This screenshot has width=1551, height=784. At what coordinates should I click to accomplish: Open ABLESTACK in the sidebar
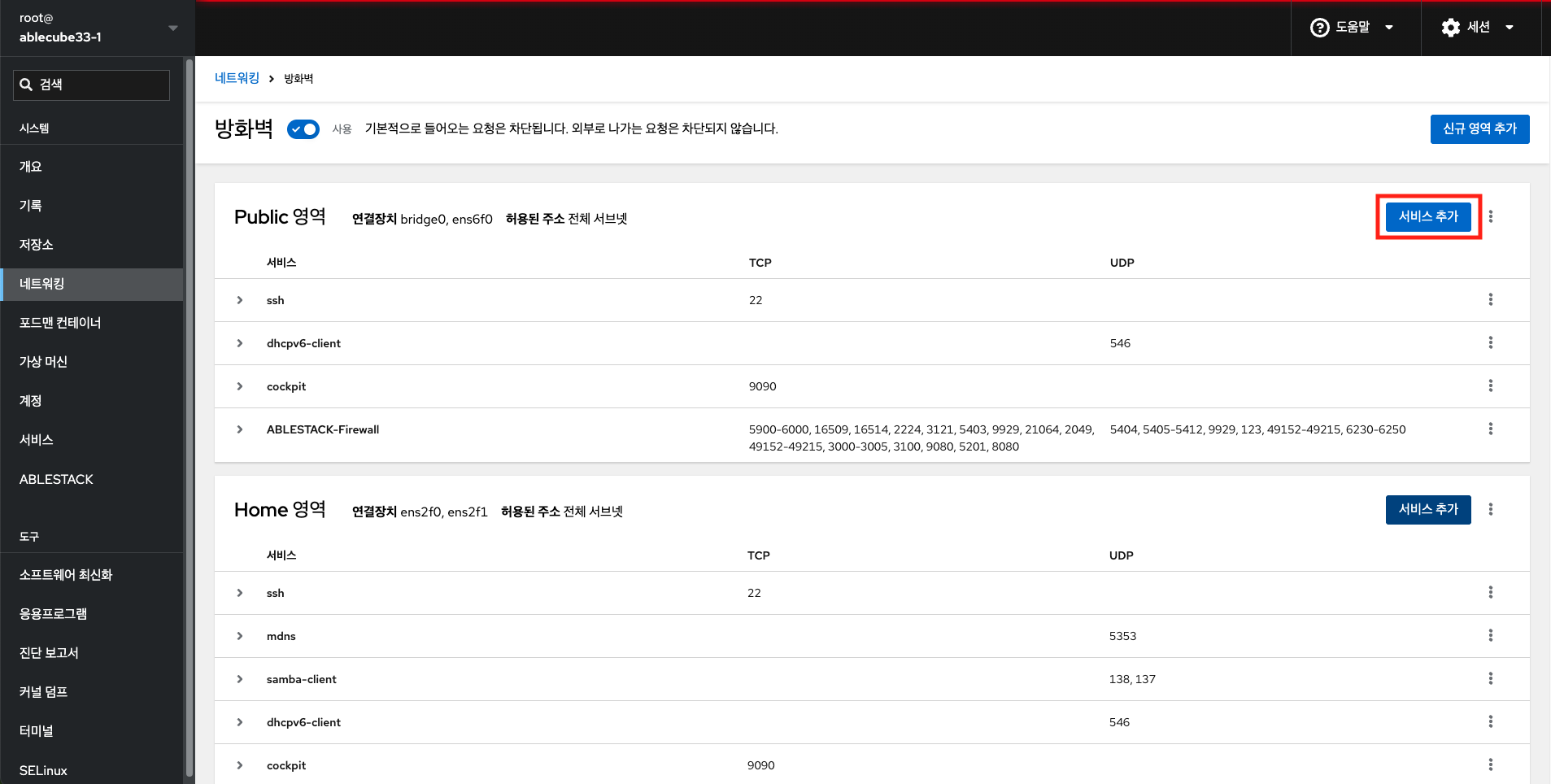click(92, 479)
